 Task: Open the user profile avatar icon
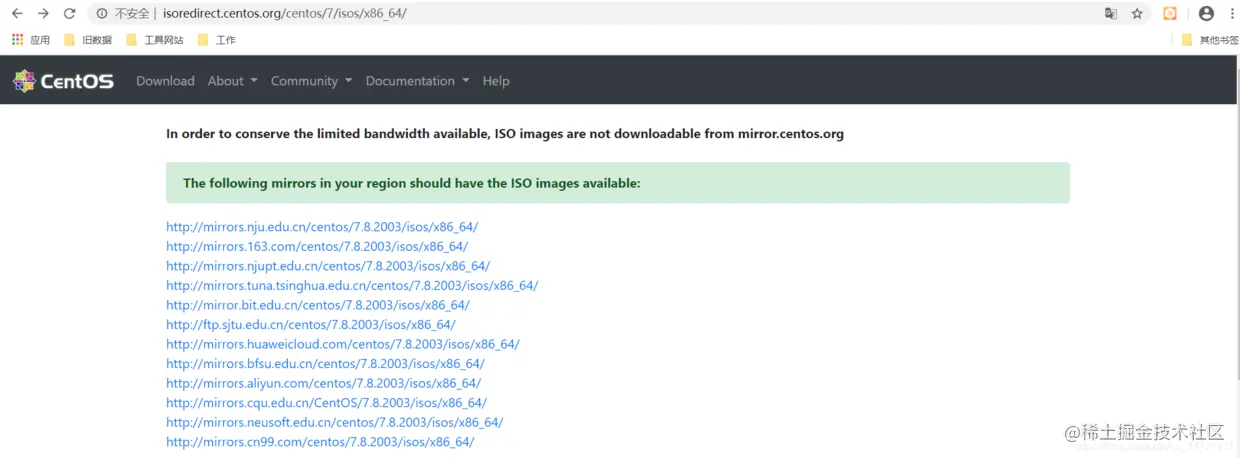[1206, 14]
